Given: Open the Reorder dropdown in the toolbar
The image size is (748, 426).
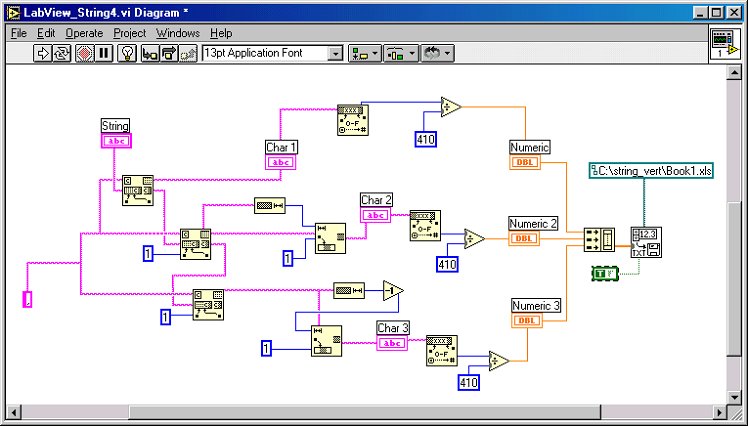Looking at the screenshot, I should click(437, 53).
